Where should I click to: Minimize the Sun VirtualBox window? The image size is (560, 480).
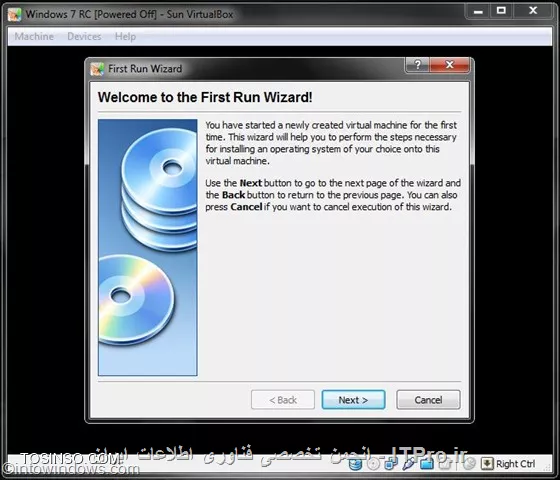478,11
